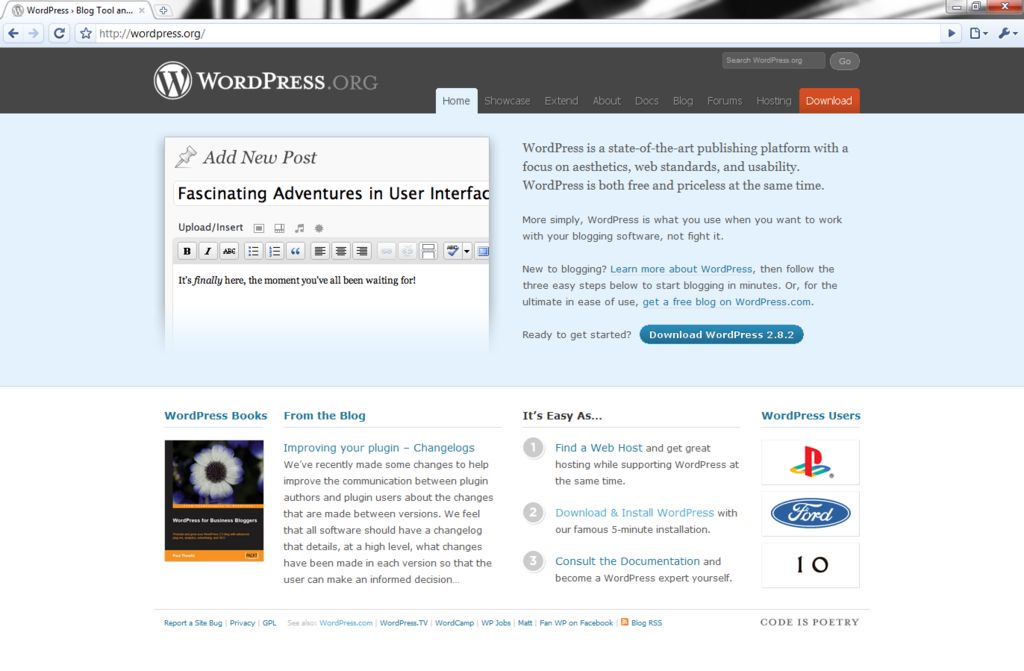1024x671 pixels.
Task: Click the Add Audio music note icon
Action: [x=299, y=228]
